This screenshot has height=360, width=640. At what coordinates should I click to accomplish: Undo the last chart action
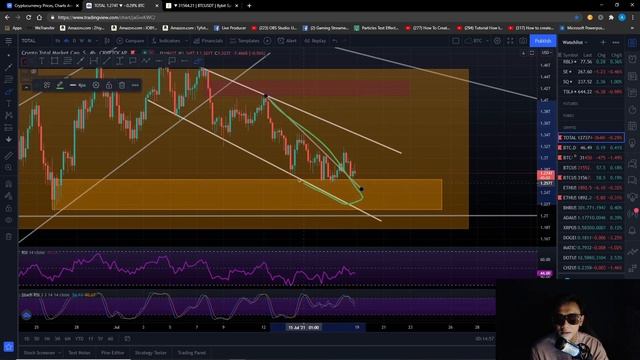(x=335, y=41)
